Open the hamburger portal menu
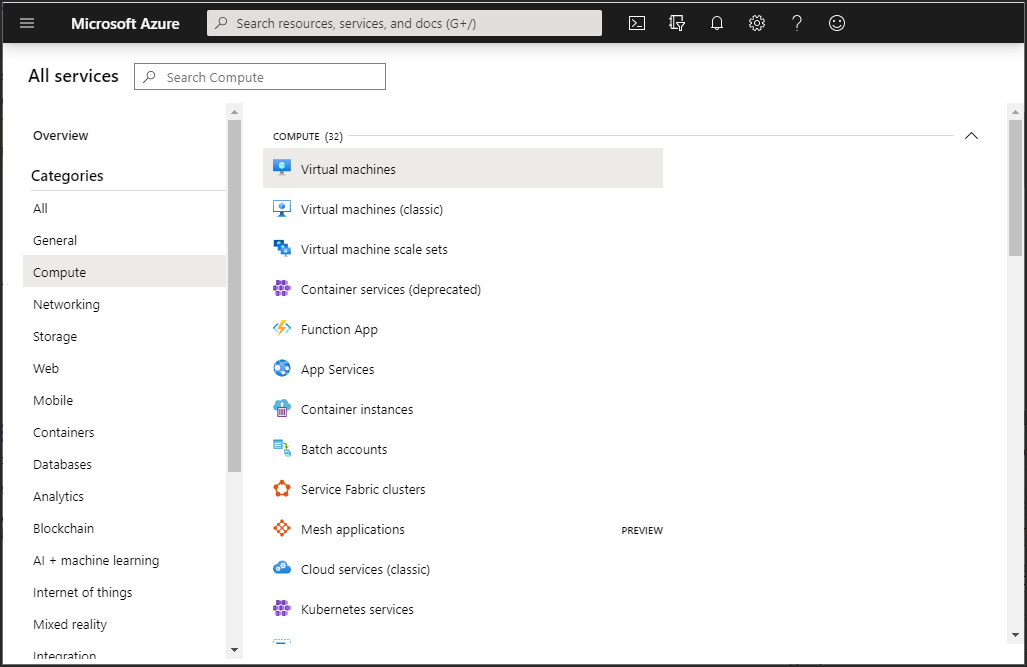 click(x=27, y=24)
